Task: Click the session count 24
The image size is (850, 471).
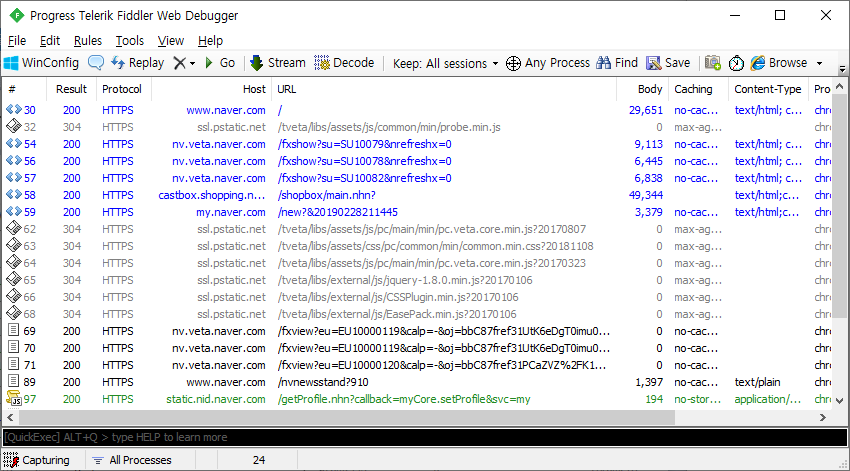Action: pyautogui.click(x=259, y=460)
